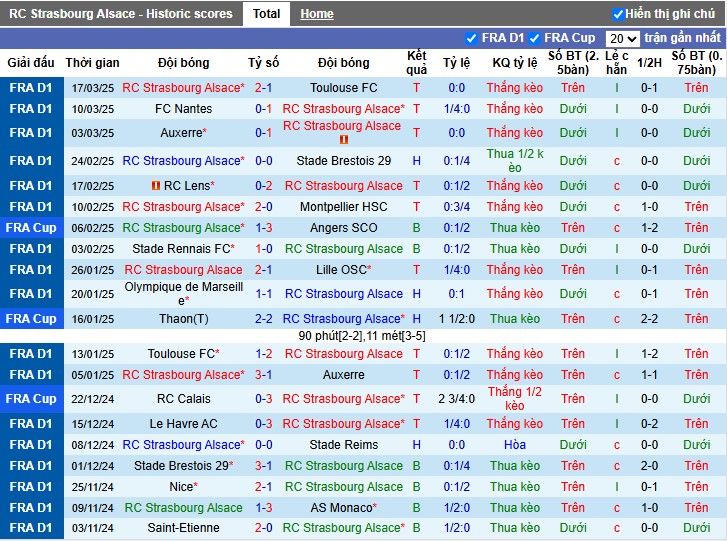Image resolution: width=727 pixels, height=541 pixels.
Task: Click Auxerre team in 05/01/25 row
Action: click(344, 375)
